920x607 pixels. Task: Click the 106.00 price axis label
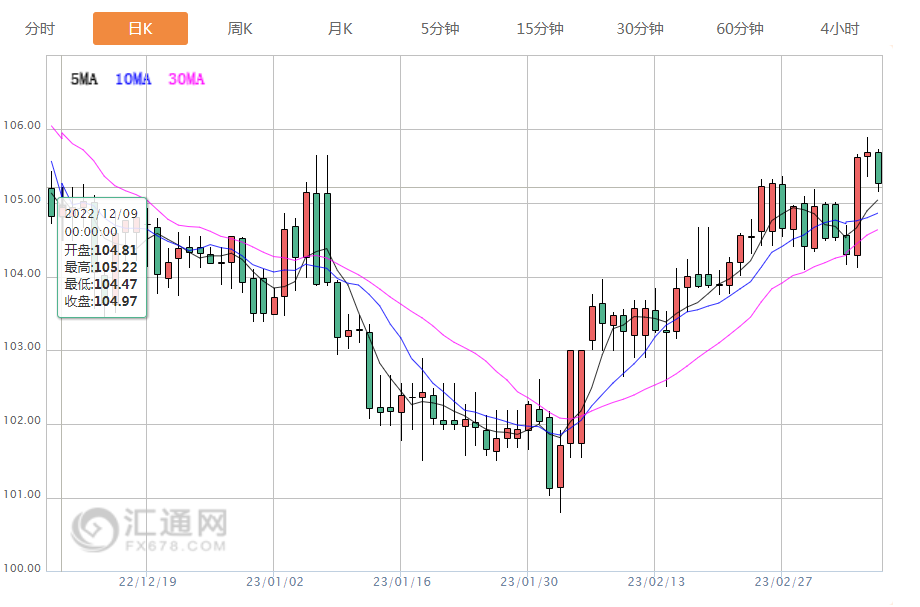pyautogui.click(x=22, y=126)
